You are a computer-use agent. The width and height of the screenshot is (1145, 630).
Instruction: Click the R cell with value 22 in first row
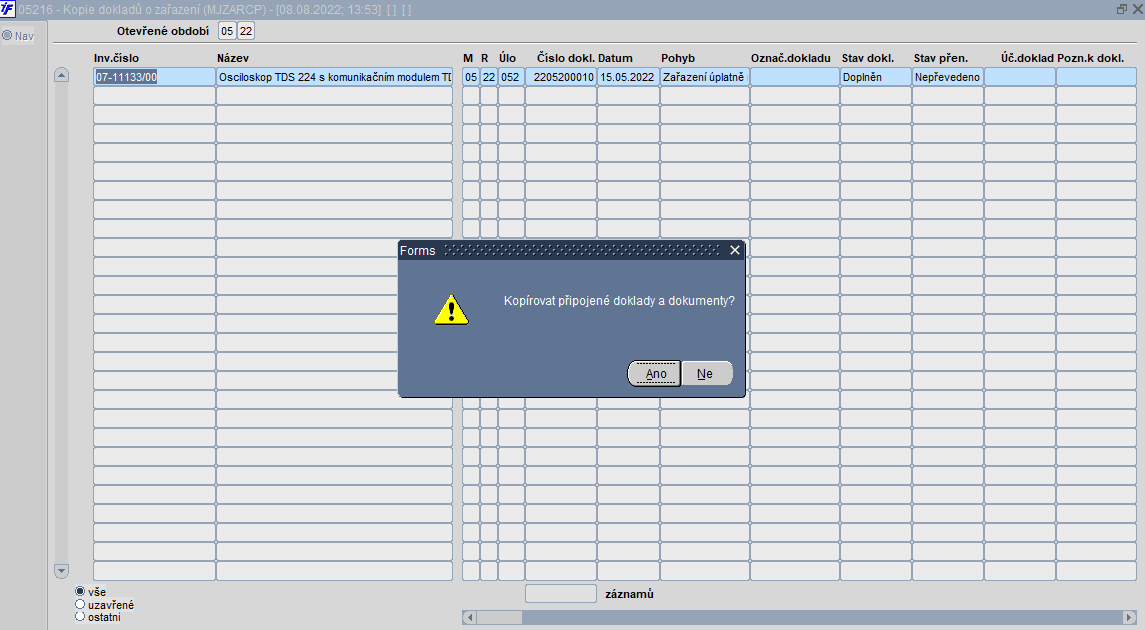[489, 77]
